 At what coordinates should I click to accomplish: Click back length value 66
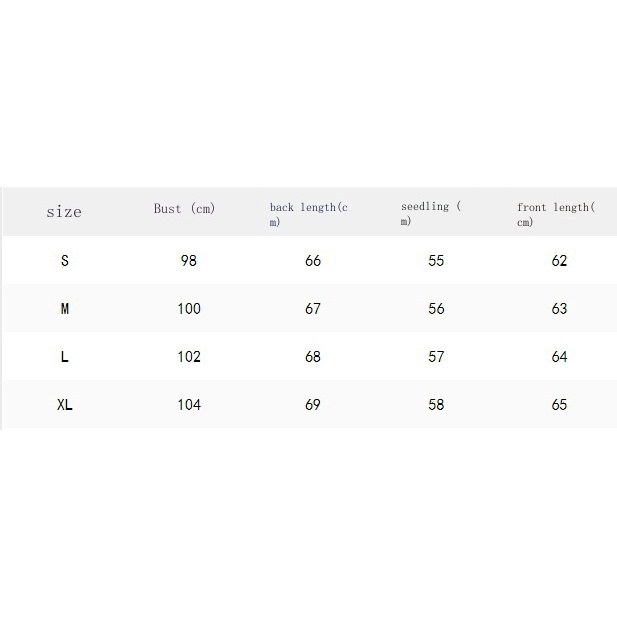pyautogui.click(x=313, y=261)
